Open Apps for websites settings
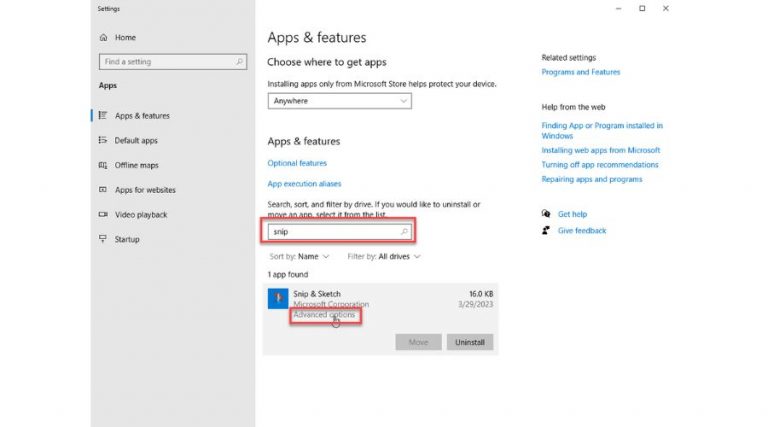 (x=145, y=190)
